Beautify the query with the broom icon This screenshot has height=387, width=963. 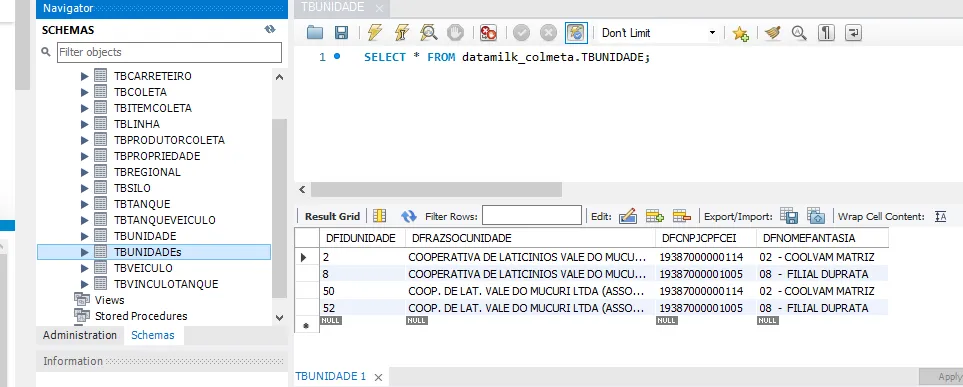[x=773, y=33]
